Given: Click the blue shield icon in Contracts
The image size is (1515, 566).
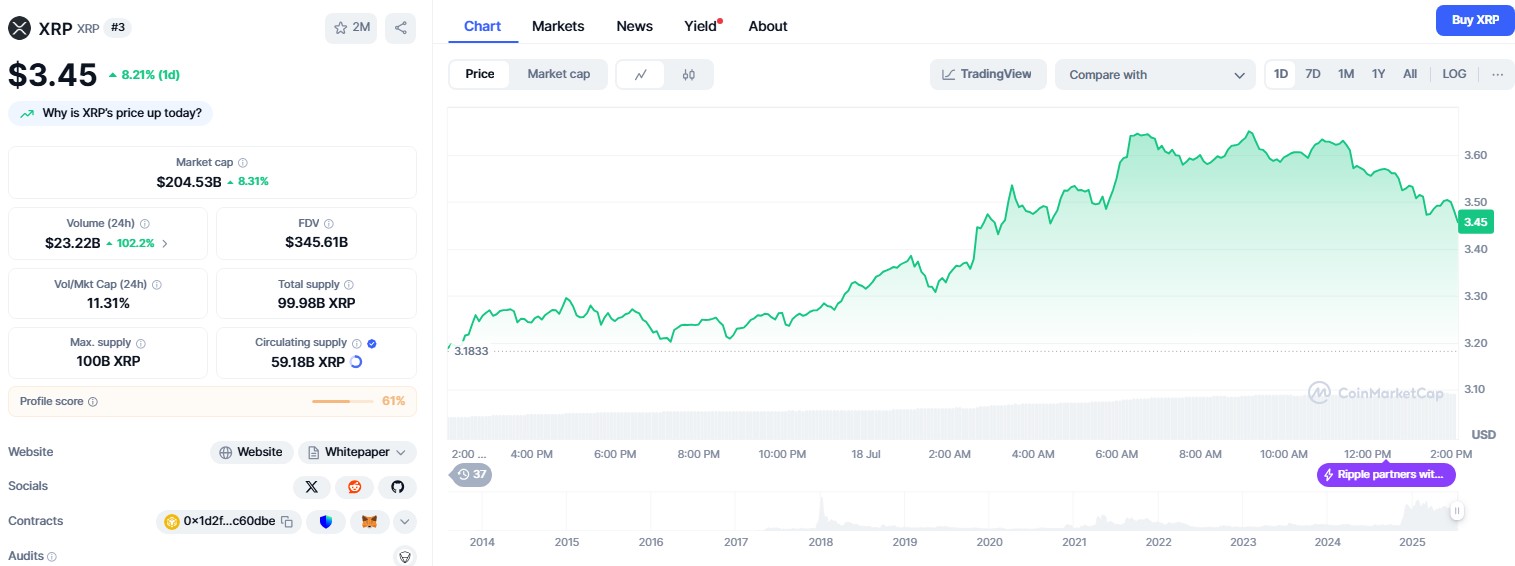Looking at the screenshot, I should [326, 521].
